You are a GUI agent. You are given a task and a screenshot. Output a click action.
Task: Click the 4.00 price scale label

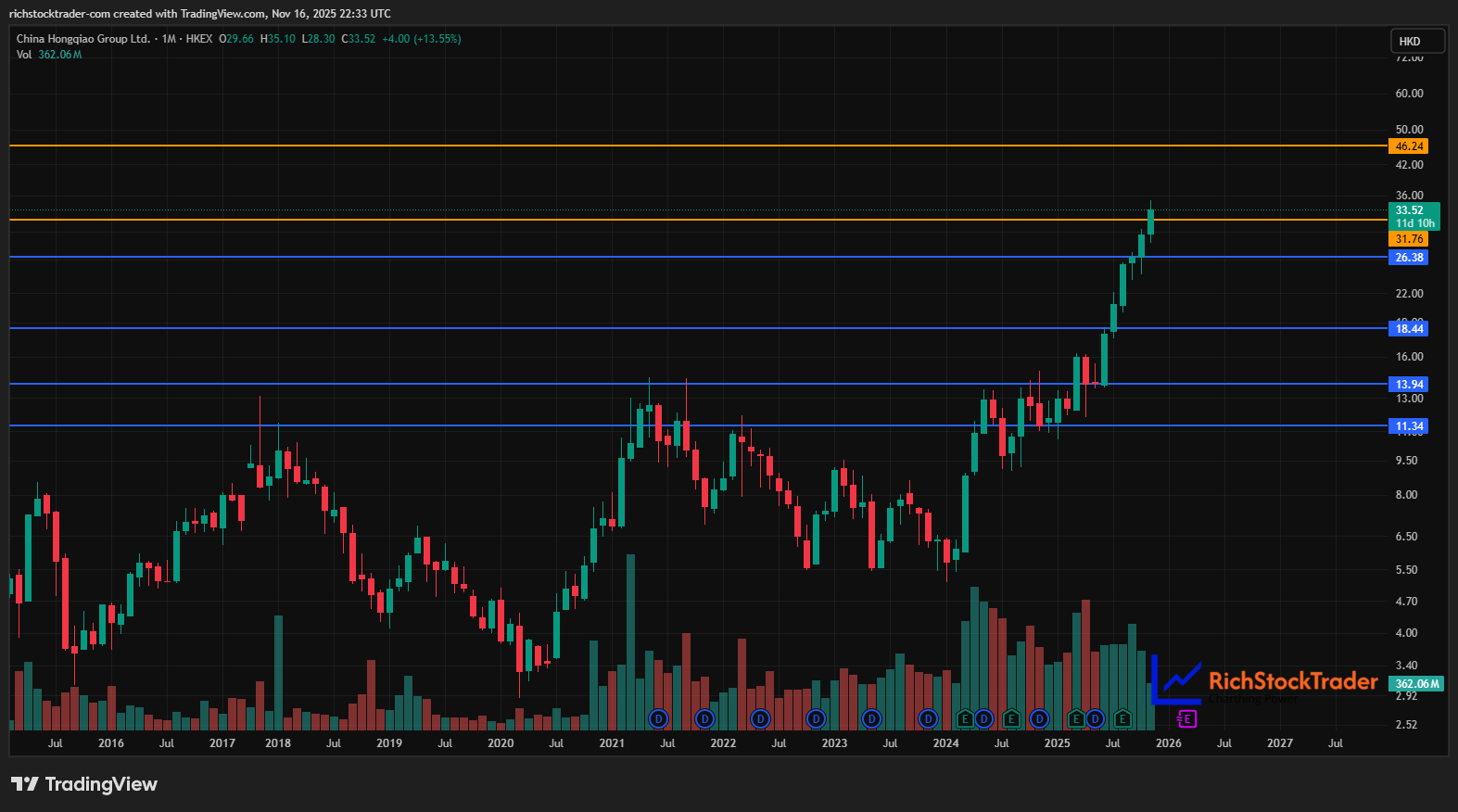point(1407,633)
